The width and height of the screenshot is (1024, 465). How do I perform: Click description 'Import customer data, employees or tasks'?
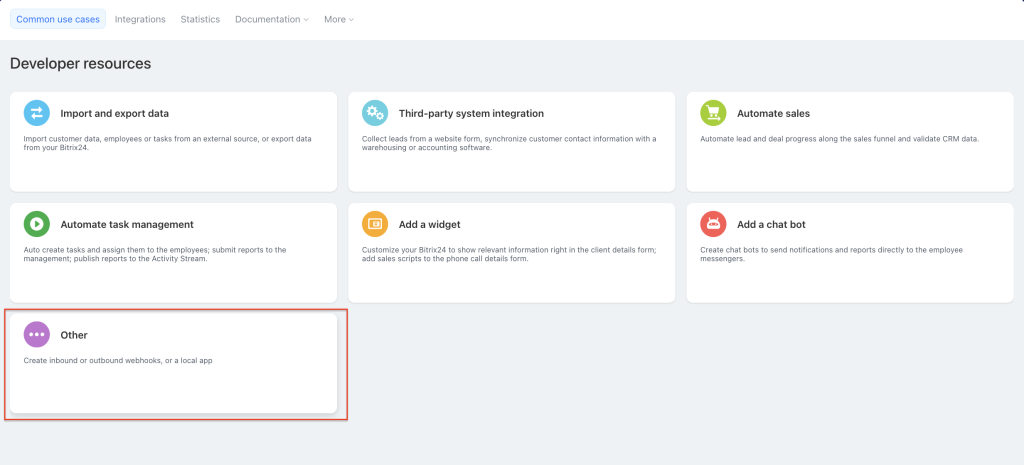tap(168, 143)
